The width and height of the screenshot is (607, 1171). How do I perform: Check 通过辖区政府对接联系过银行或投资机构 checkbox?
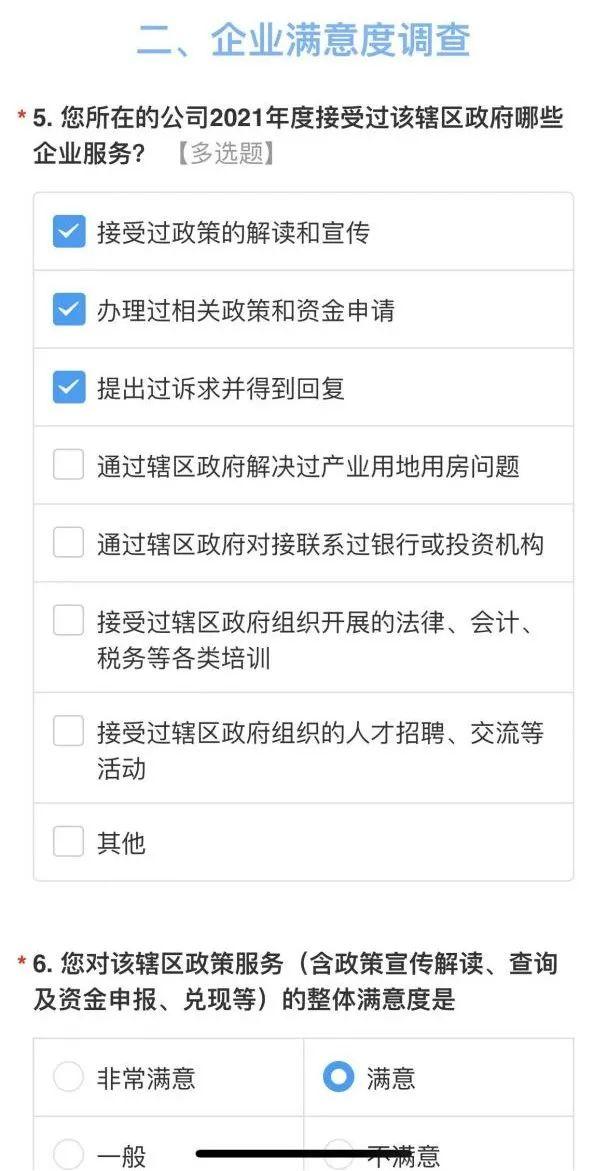(68, 543)
